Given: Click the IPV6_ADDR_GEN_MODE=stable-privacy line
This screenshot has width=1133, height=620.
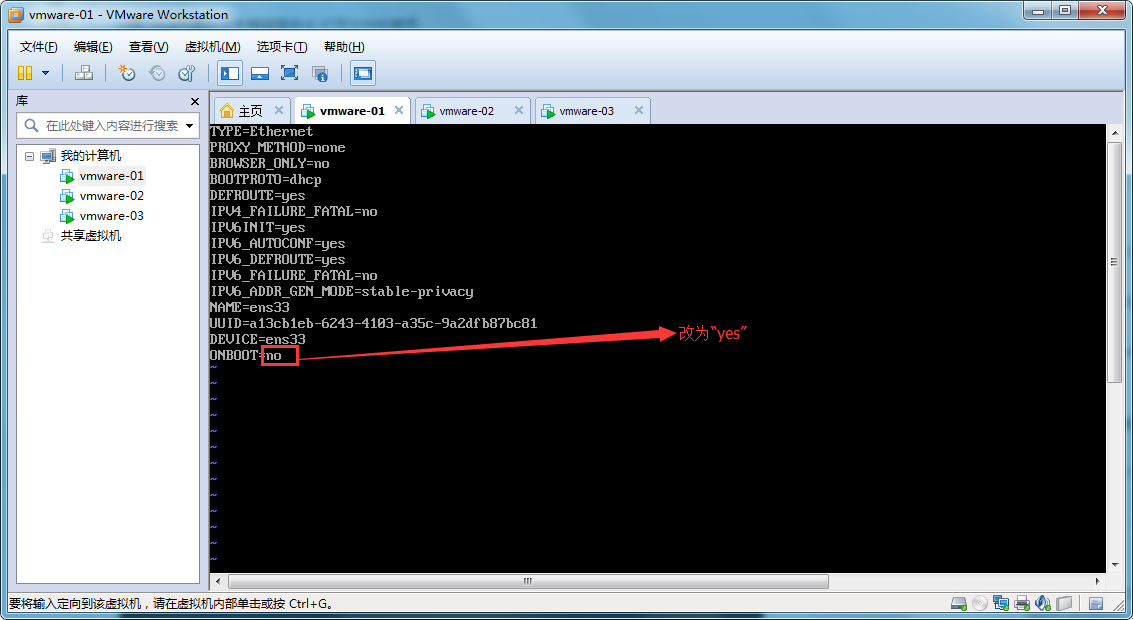Looking at the screenshot, I should (341, 292).
